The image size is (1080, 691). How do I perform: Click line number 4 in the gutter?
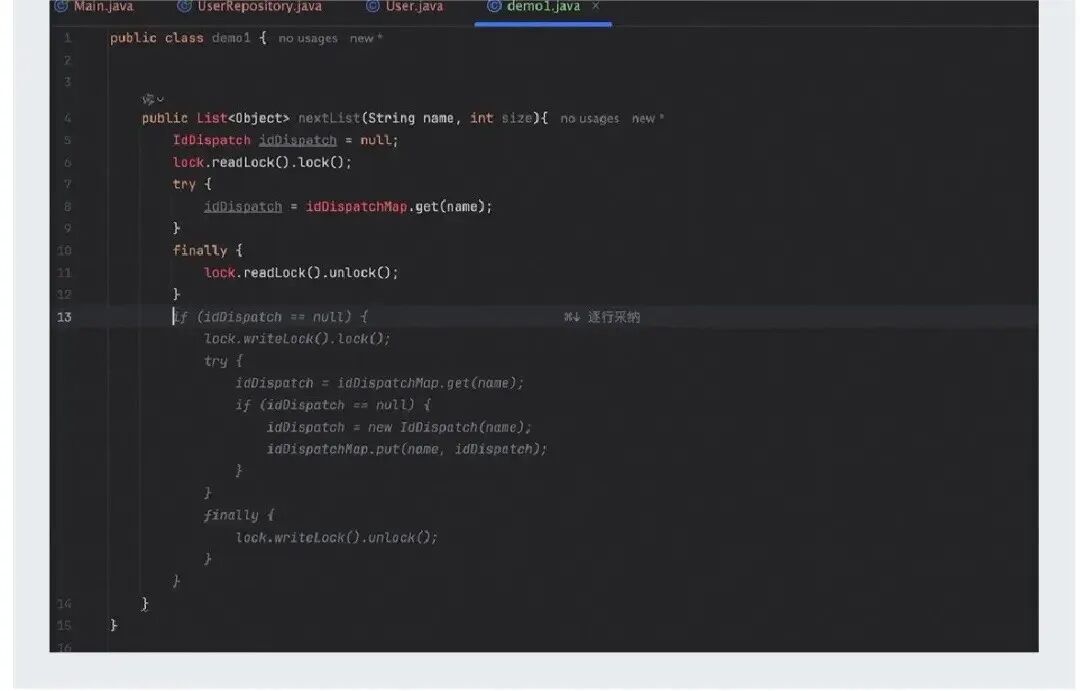tap(67, 118)
